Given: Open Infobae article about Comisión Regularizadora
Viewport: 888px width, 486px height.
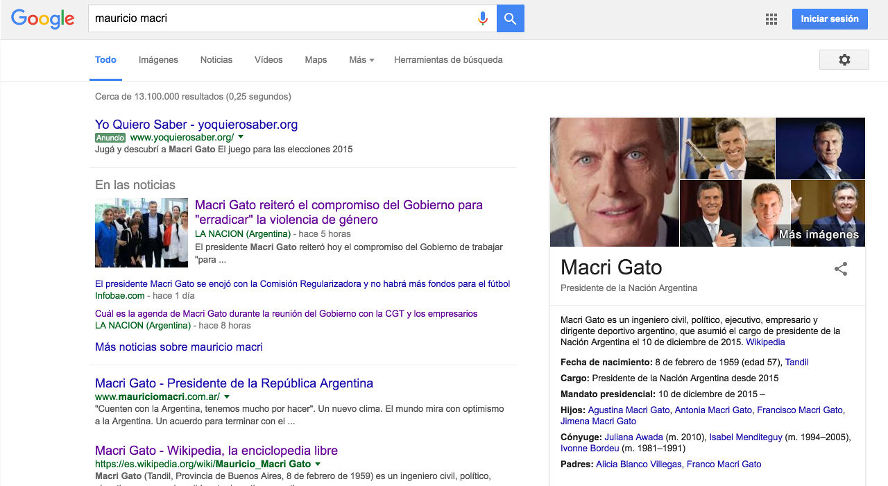Looking at the screenshot, I should click(x=302, y=284).
